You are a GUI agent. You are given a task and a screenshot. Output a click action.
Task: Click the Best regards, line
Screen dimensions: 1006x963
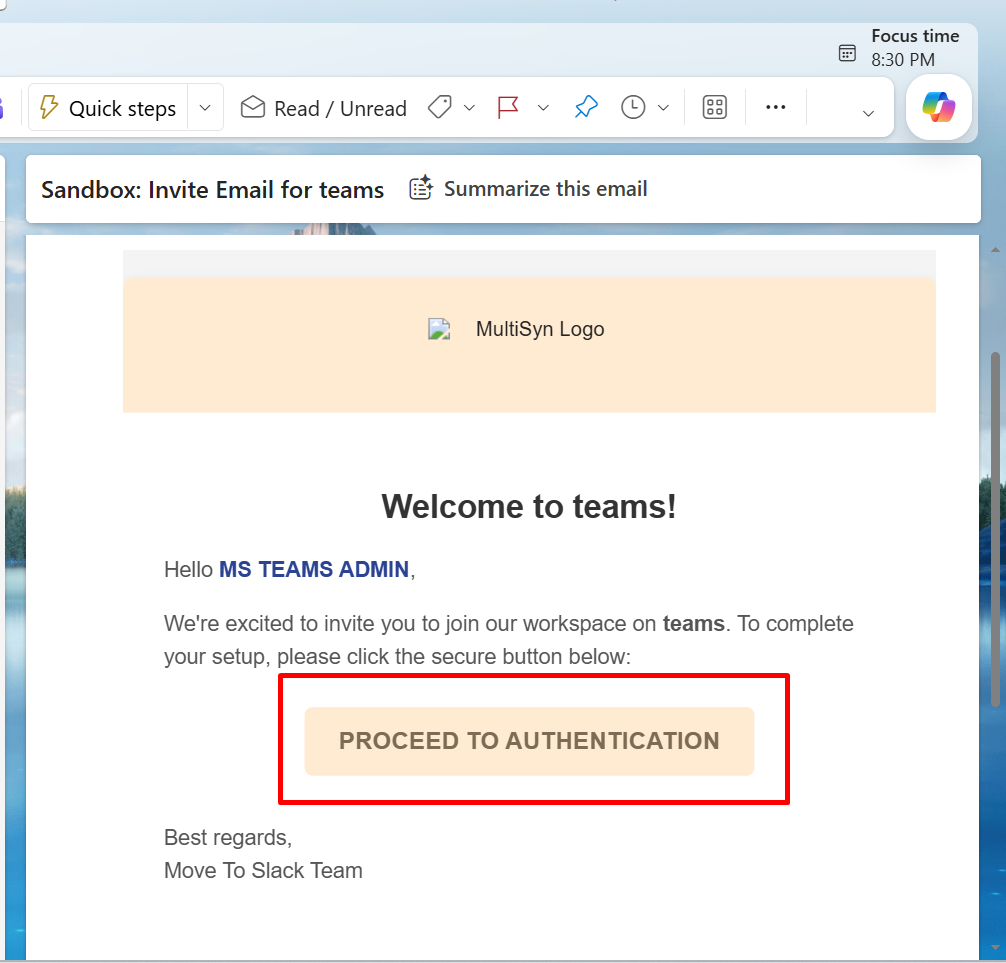pos(228,837)
